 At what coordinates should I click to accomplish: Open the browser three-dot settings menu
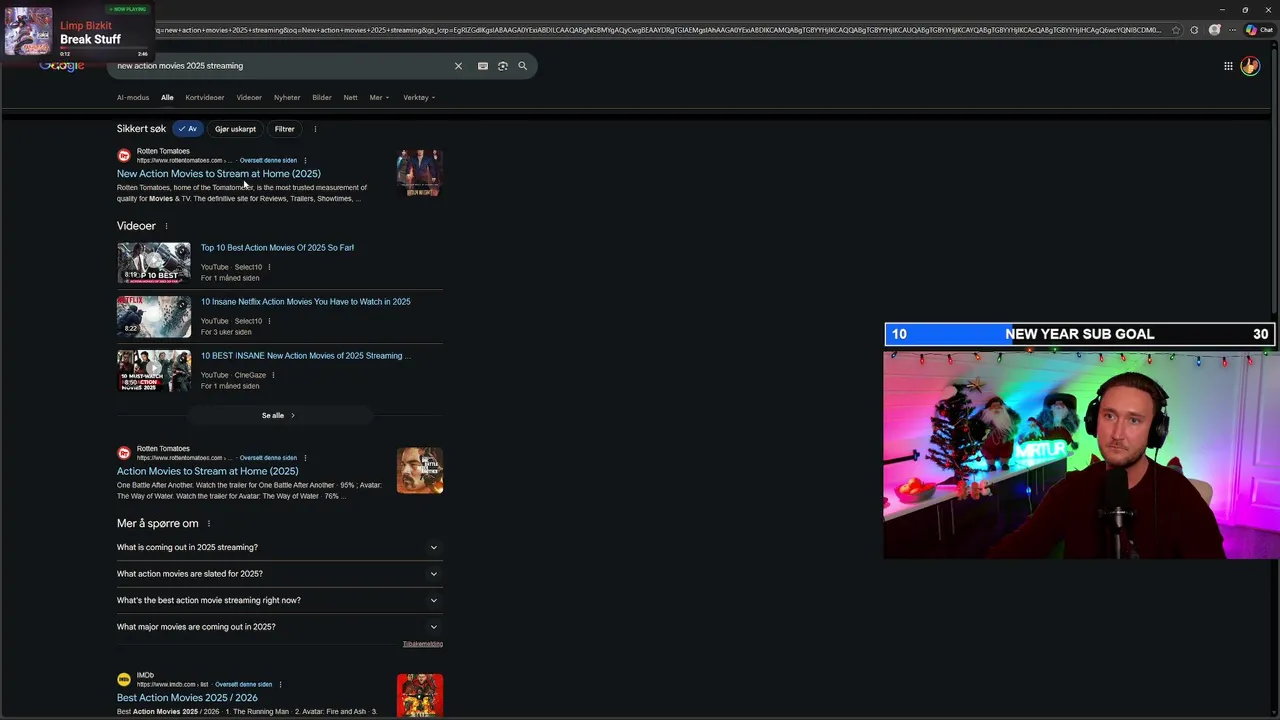[x=1232, y=30]
